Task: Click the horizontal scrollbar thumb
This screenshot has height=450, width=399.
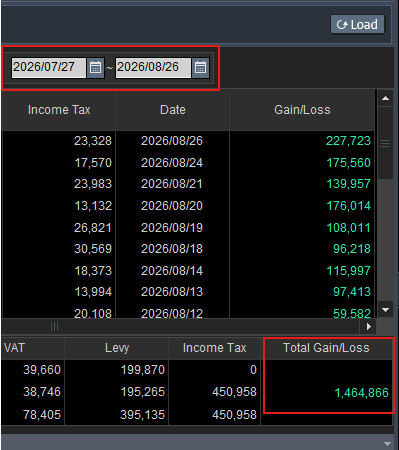Action: tap(54, 327)
